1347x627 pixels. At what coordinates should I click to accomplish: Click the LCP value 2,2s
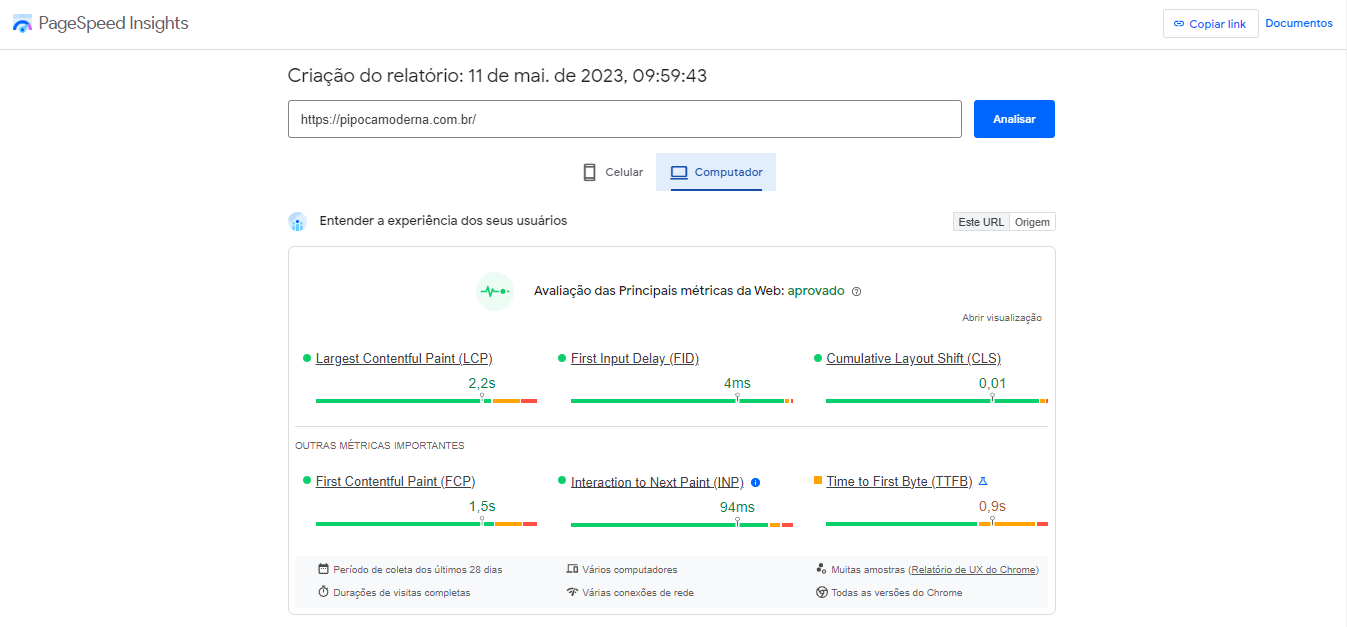coord(482,383)
